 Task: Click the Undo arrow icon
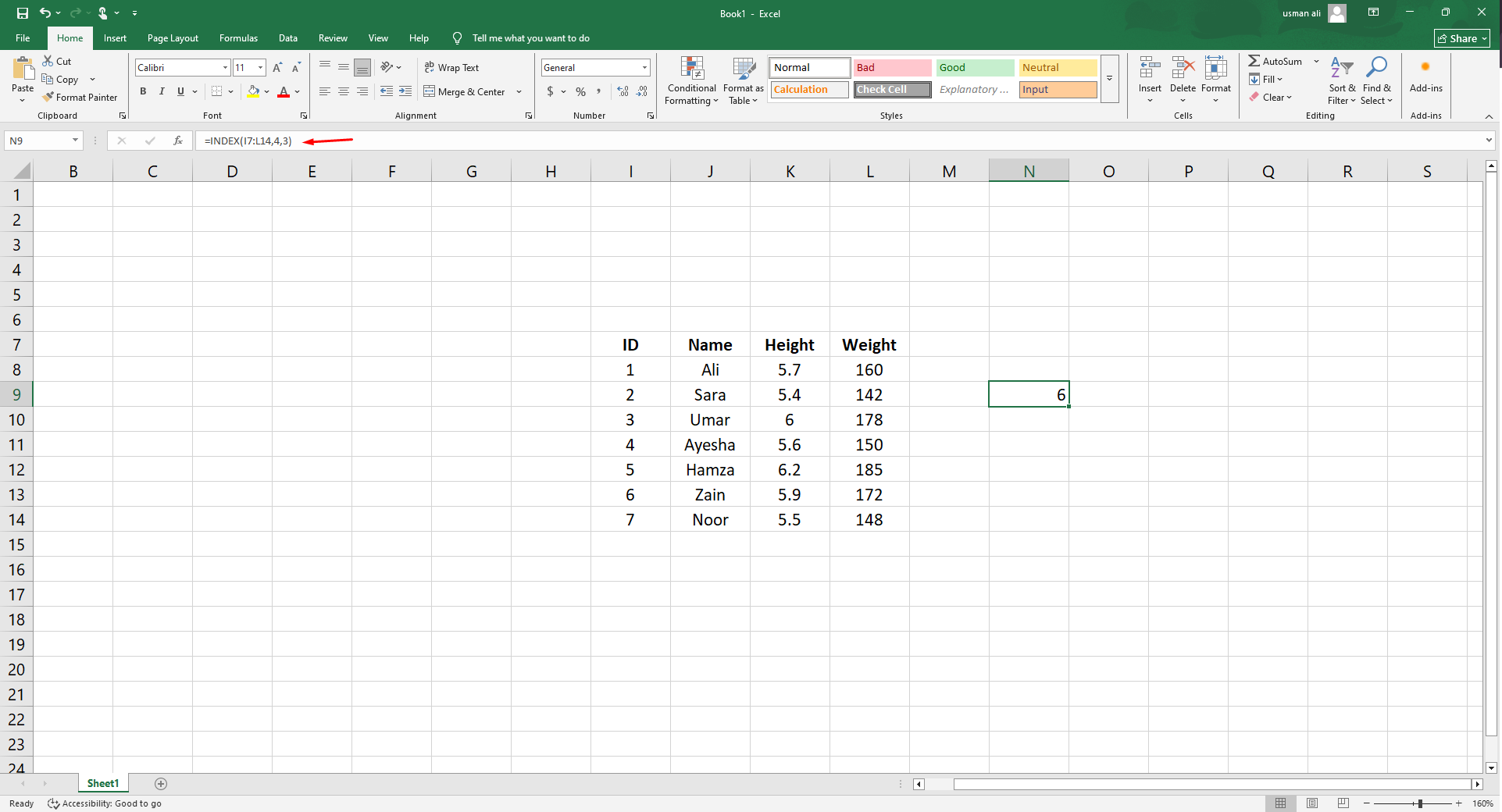[x=45, y=13]
